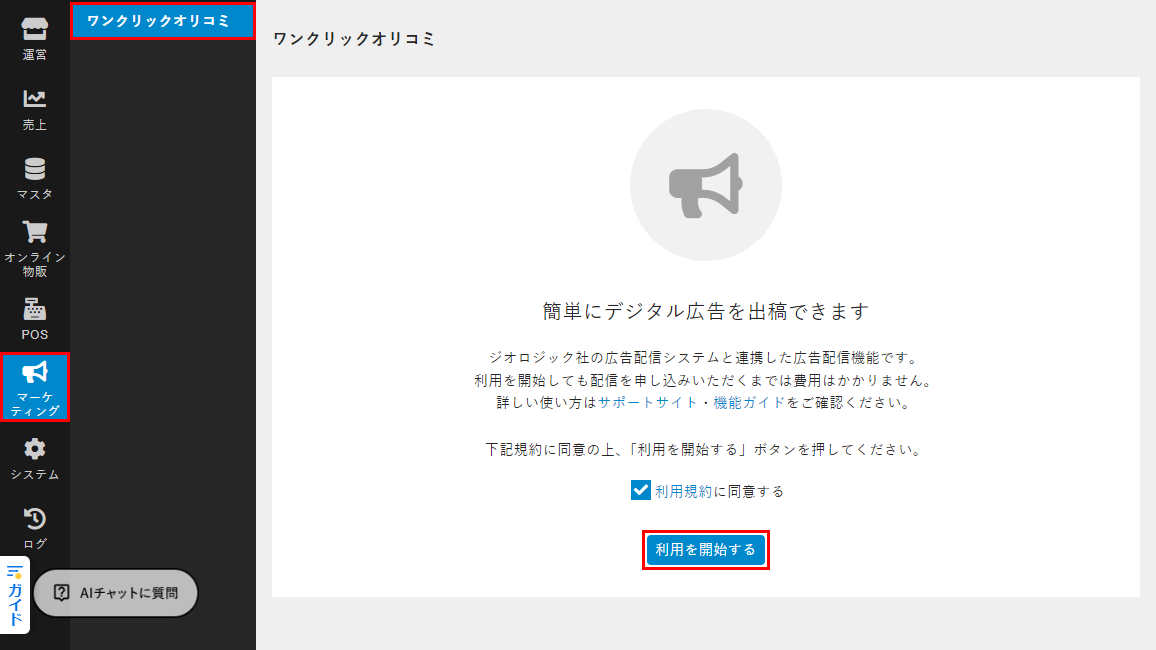The height and width of the screenshot is (650, 1156).
Task: Click the large gray megaphone illustration
Action: point(705,185)
